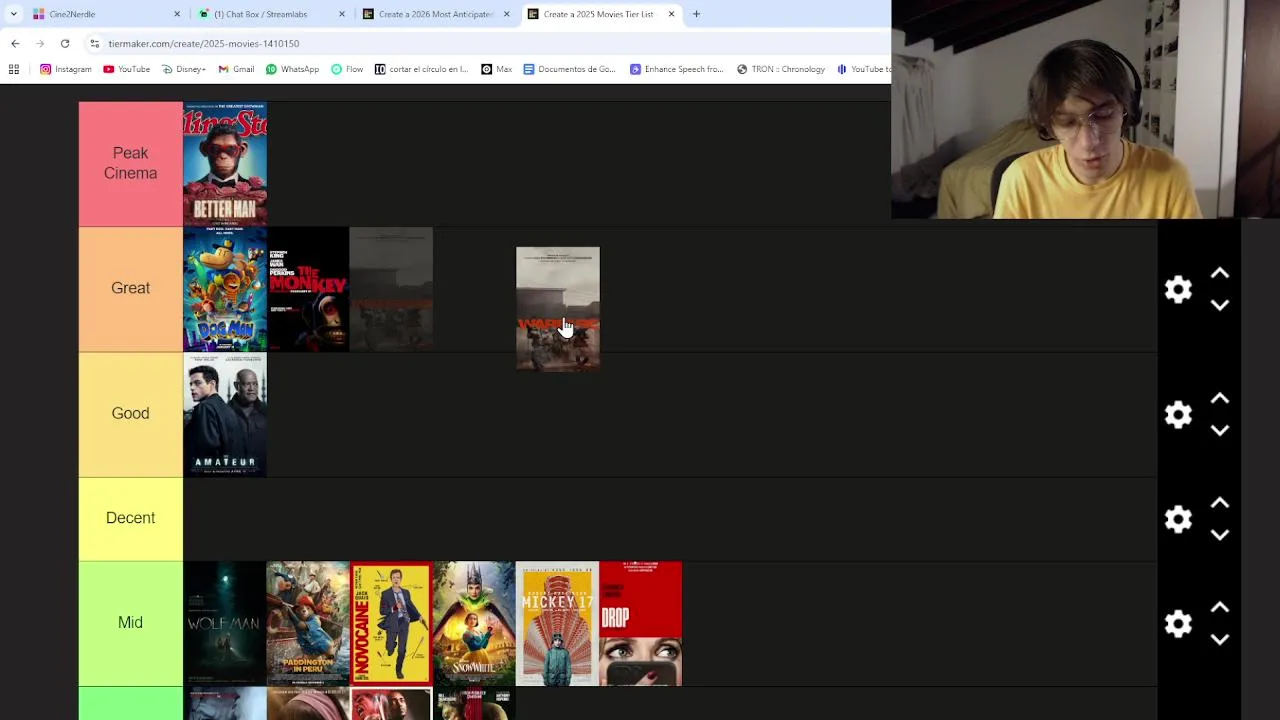Select The Monkey poster
Image resolution: width=1280 pixels, height=720 pixels.
coord(308,289)
